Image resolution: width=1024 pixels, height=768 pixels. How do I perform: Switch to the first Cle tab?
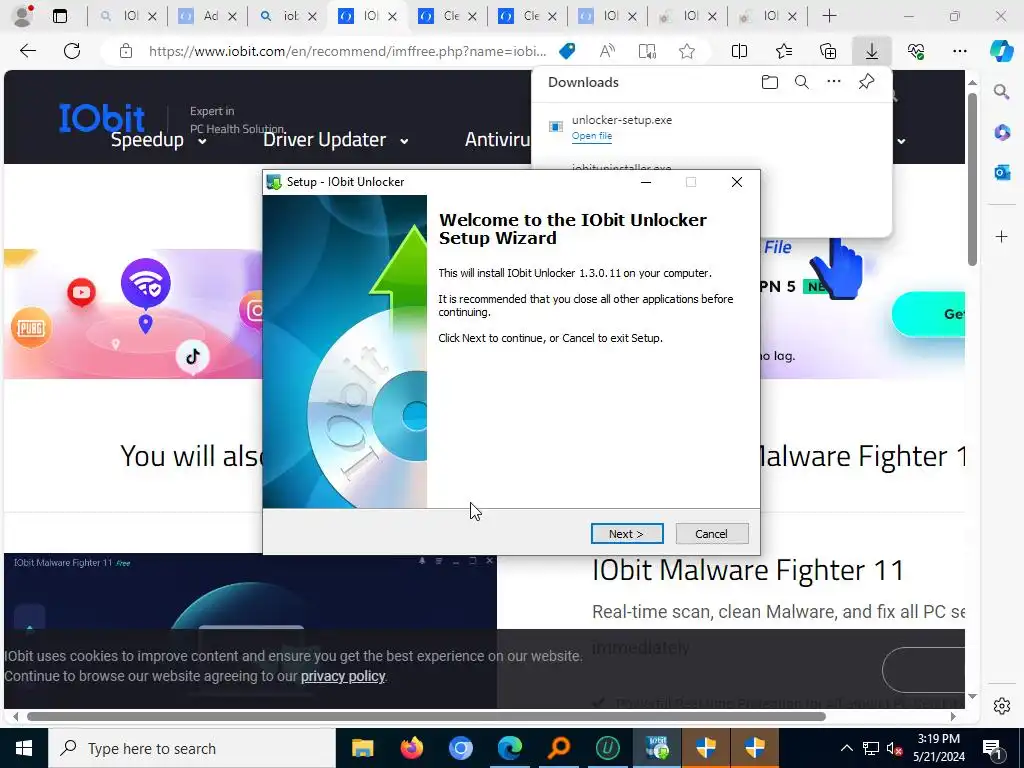(448, 16)
